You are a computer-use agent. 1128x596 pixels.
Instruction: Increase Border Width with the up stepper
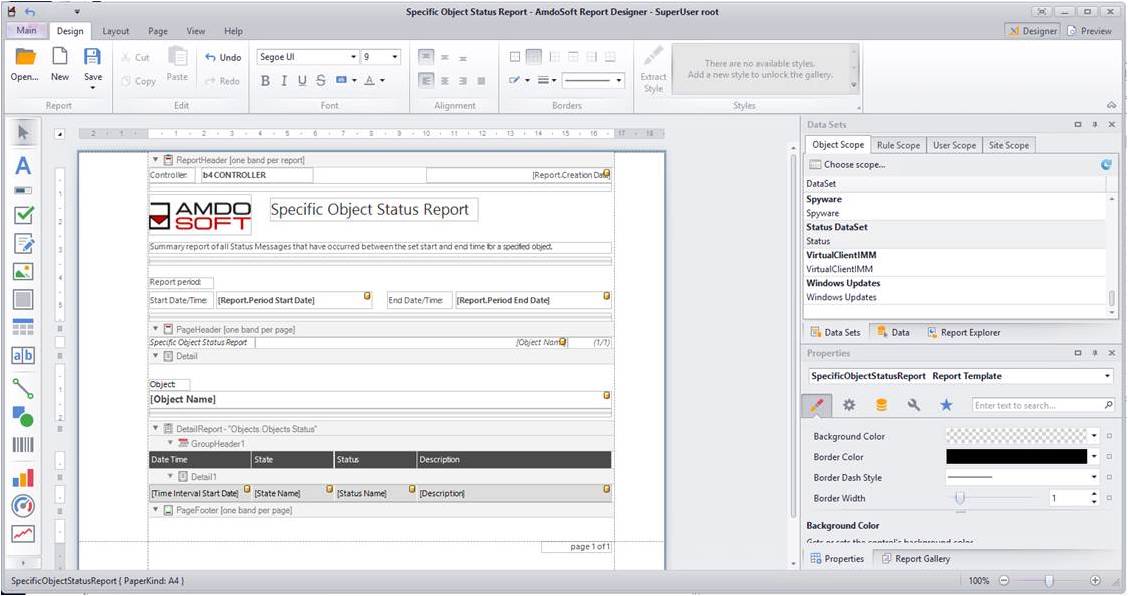pyautogui.click(x=1094, y=494)
